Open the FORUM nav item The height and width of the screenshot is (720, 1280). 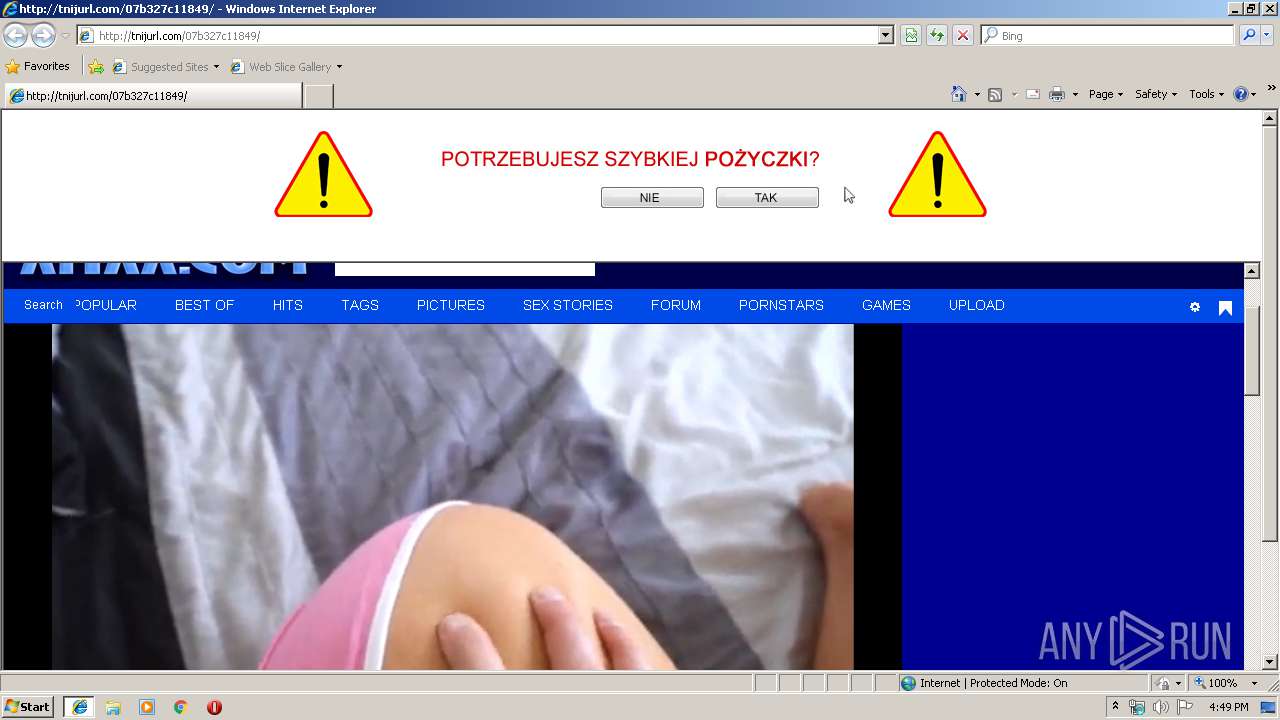[x=676, y=305]
